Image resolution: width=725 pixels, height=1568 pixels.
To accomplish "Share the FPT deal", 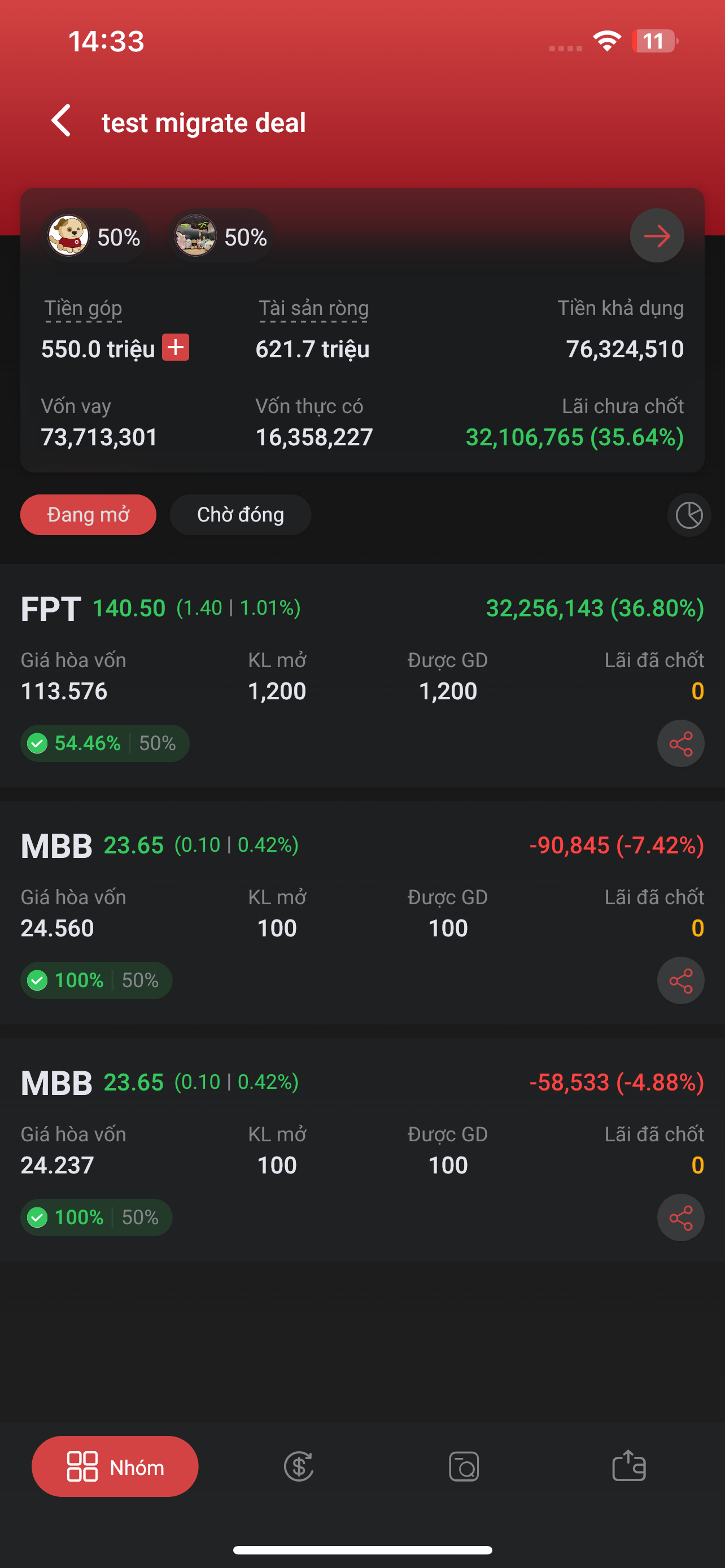I will coord(680,743).
